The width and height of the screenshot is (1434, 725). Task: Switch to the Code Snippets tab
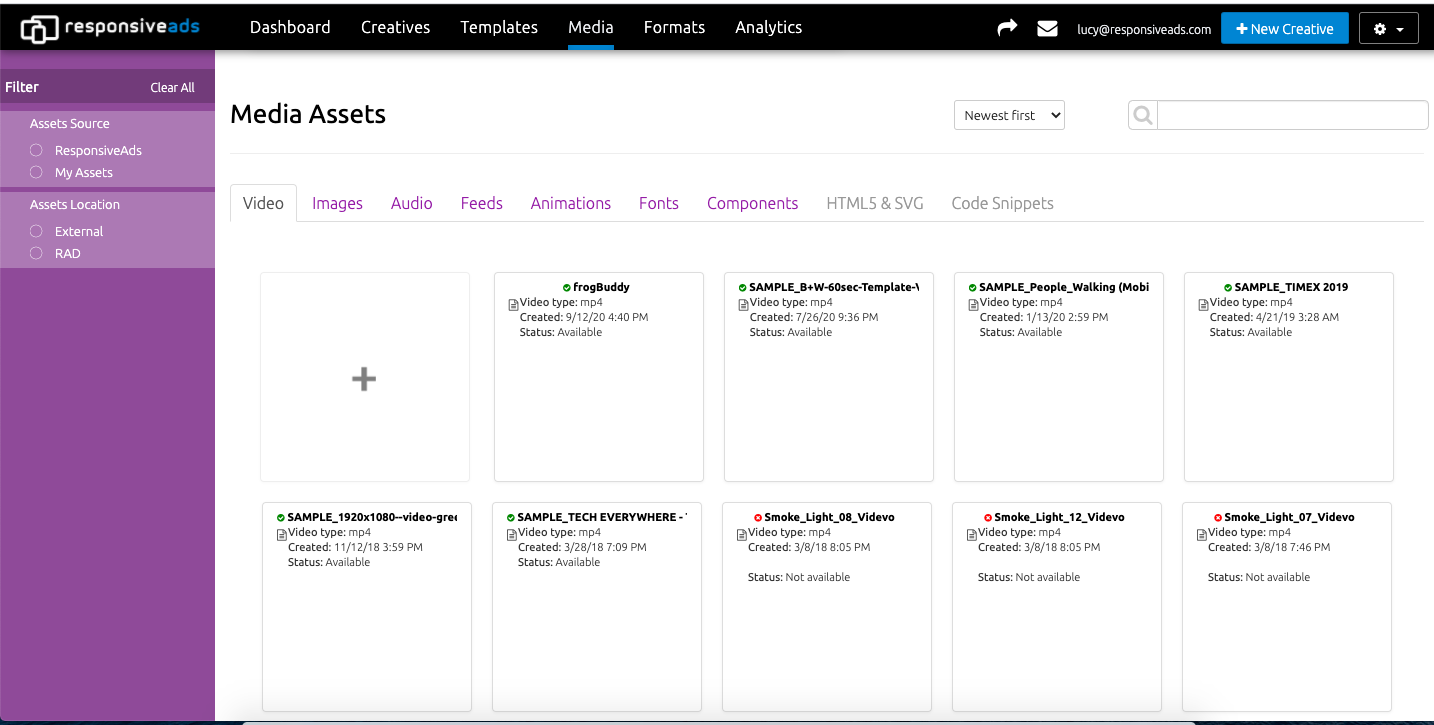click(x=1003, y=203)
